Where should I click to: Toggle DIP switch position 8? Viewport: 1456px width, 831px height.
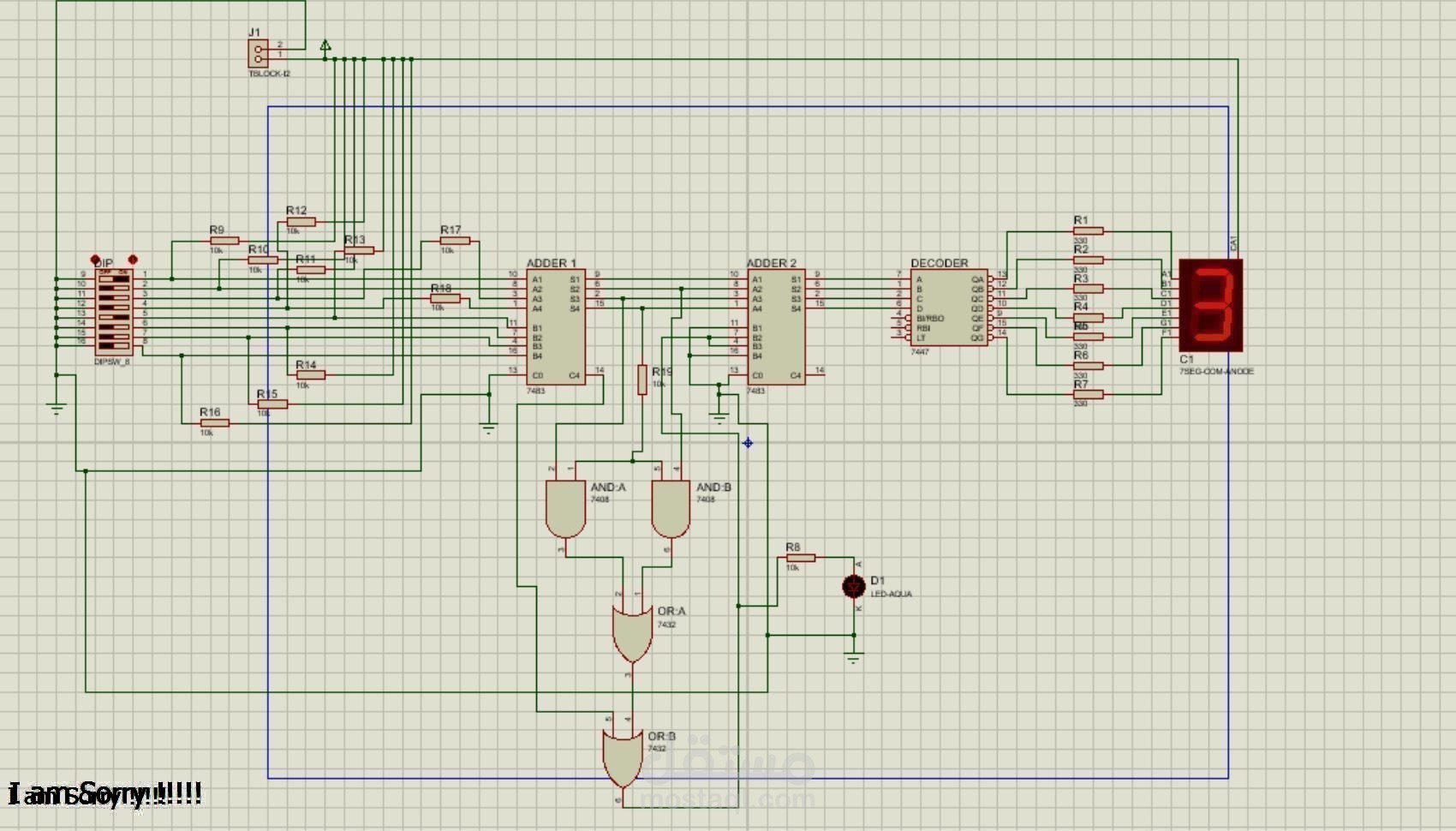(114, 346)
